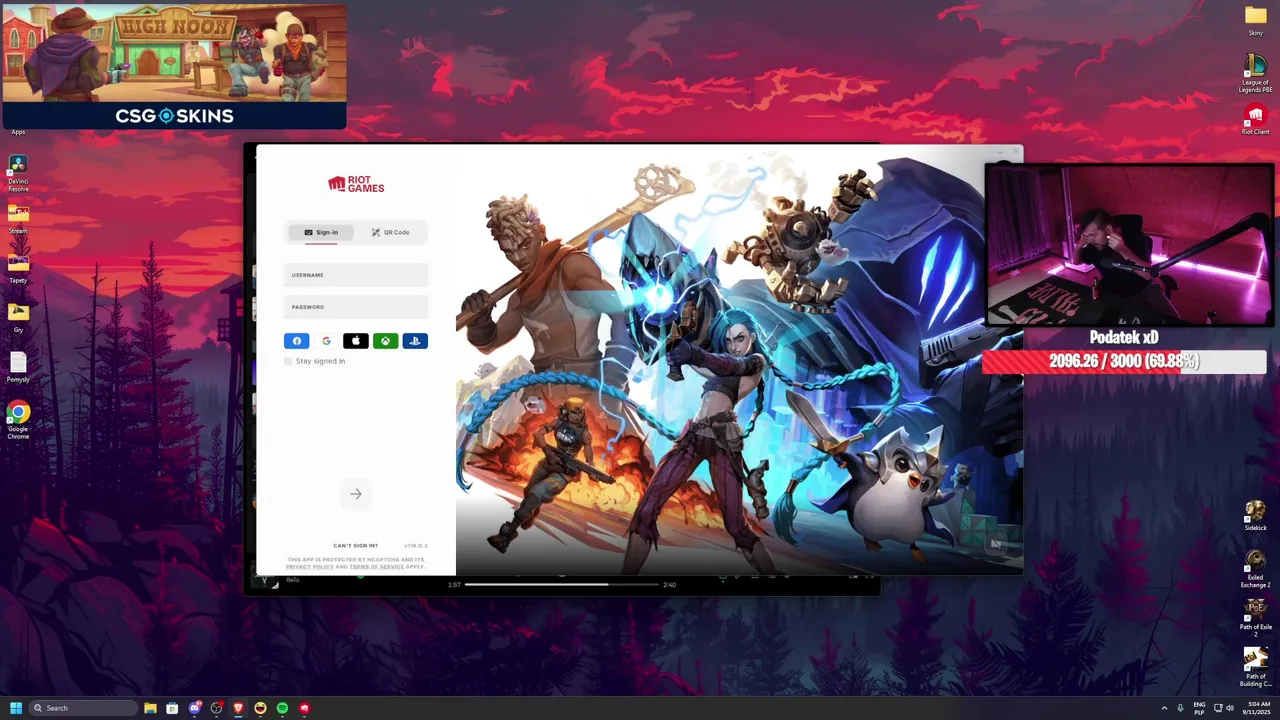Sign in with the PlayStation icon
This screenshot has width=1280, height=720.
point(415,341)
